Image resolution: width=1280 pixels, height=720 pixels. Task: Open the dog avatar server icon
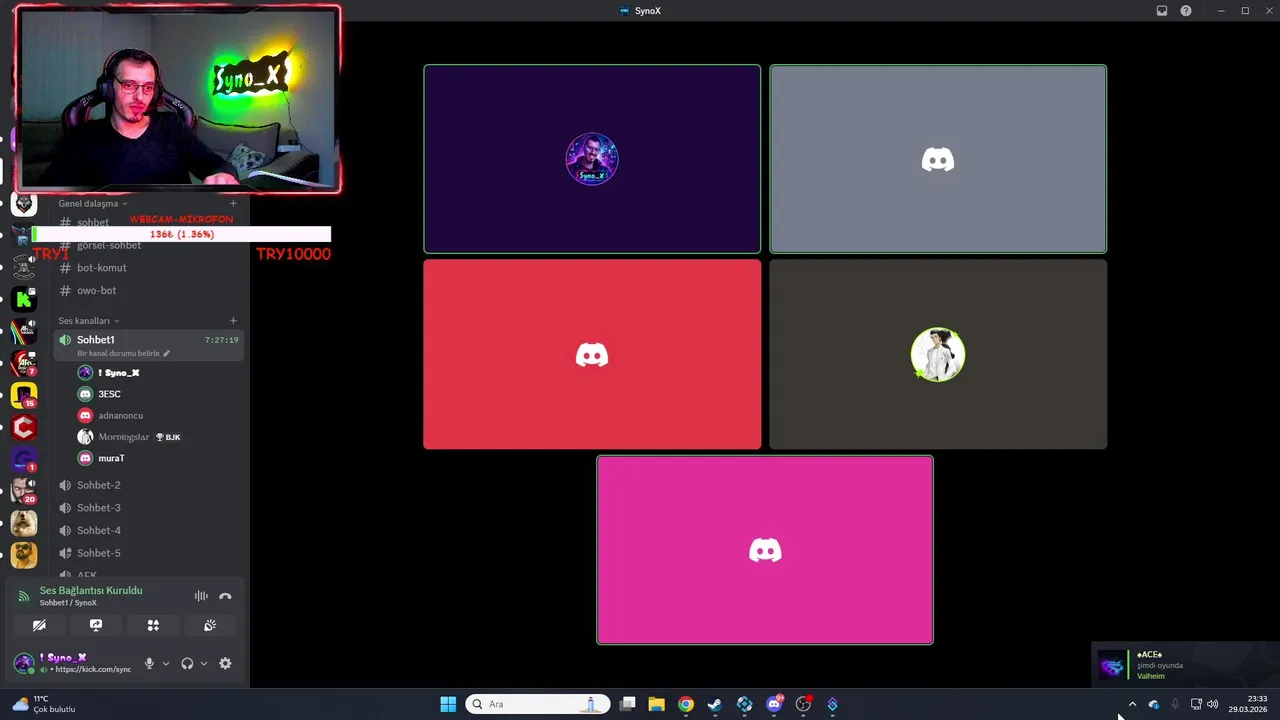coord(24,523)
